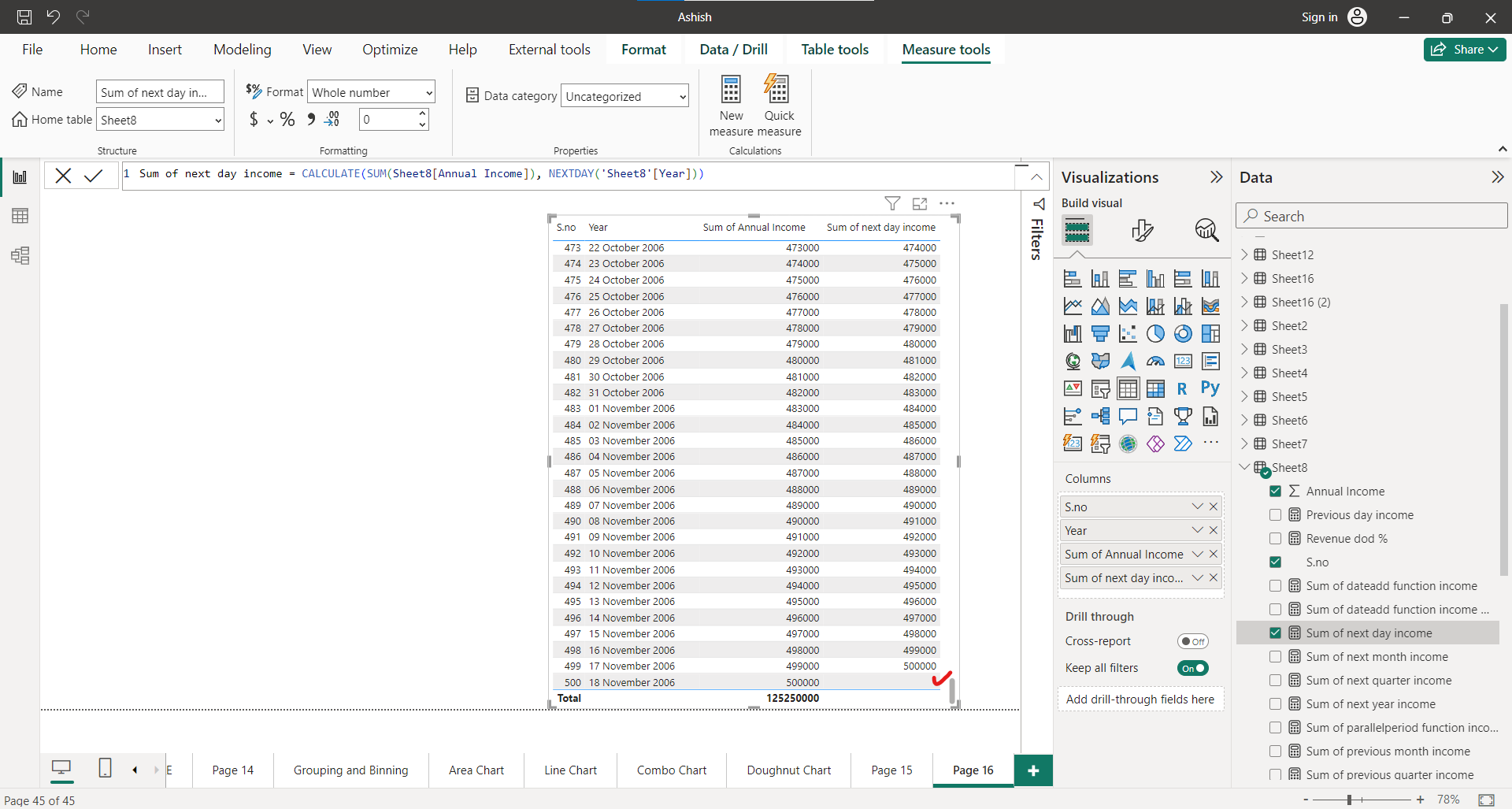Viewport: 1512px width, 809px height.
Task: Enable Cross-report drill through
Action: (1192, 640)
